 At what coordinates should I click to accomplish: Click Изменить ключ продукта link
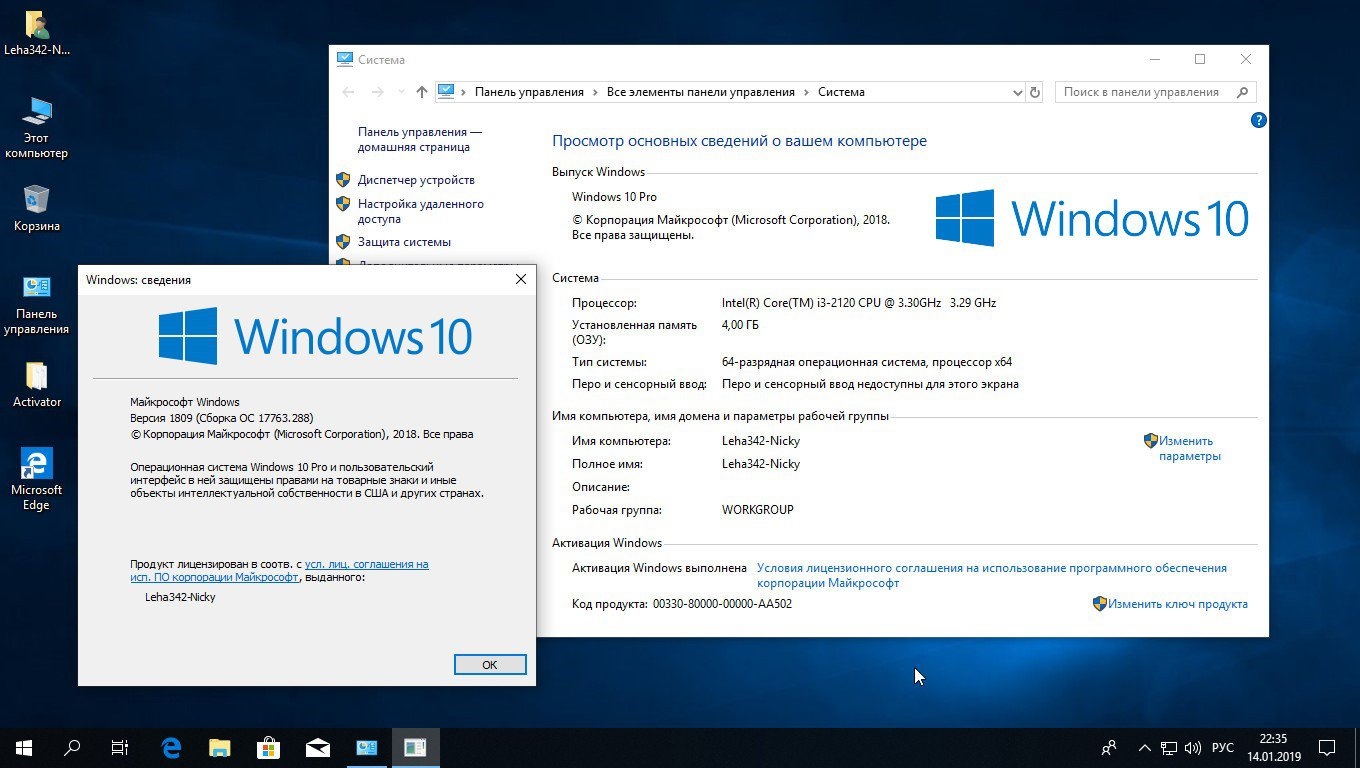tap(1177, 604)
